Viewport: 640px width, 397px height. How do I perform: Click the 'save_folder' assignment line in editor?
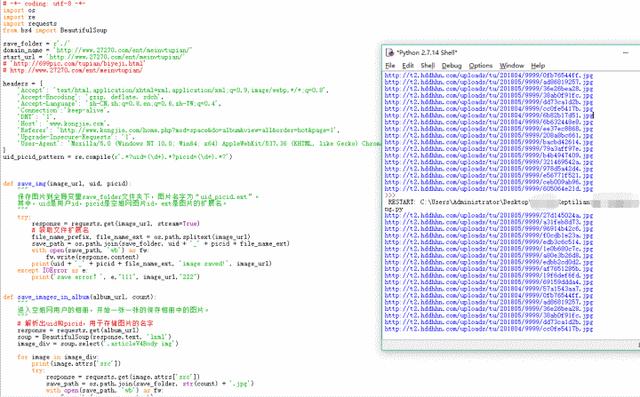[x=36, y=44]
